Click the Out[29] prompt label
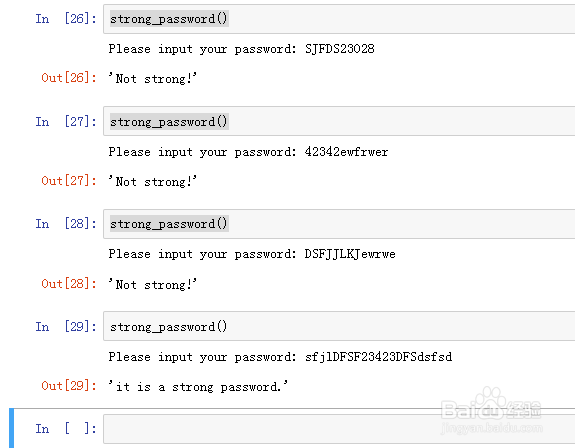 (69, 386)
